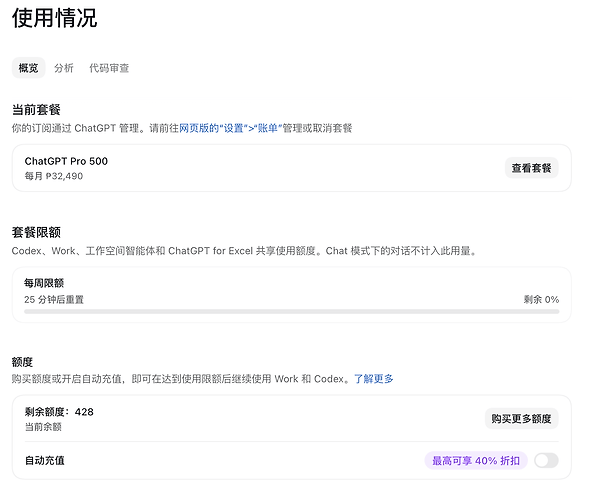Image resolution: width=601 pixels, height=500 pixels.
Task: Click the 当前套餐 section heading
Action: [36, 110]
